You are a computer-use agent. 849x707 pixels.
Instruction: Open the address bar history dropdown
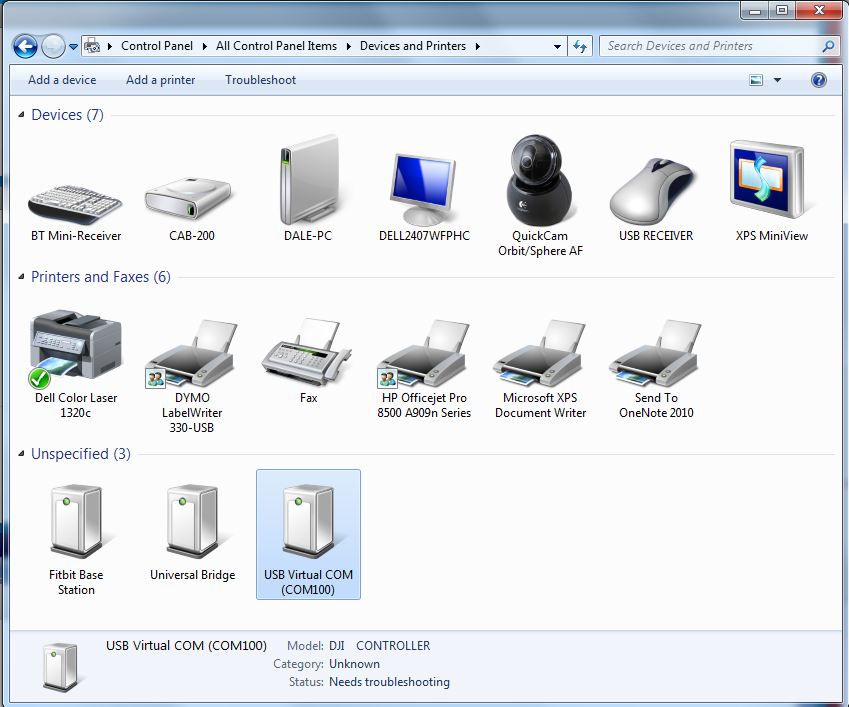(x=557, y=46)
